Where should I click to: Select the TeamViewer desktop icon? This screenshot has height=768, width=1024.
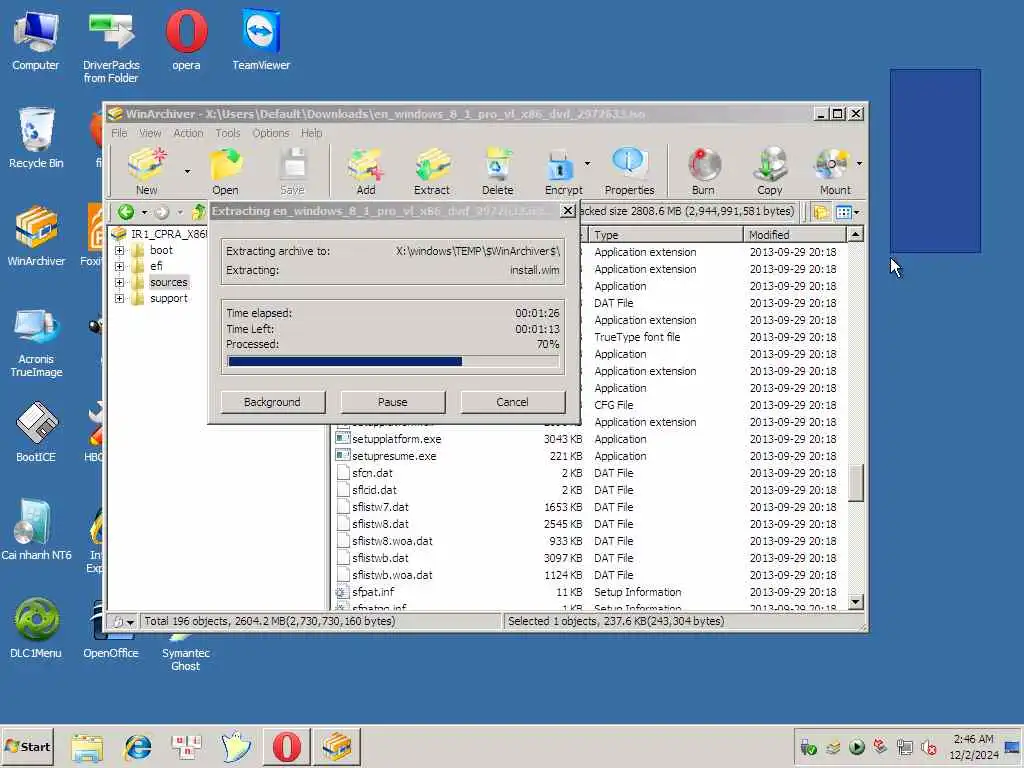[261, 41]
